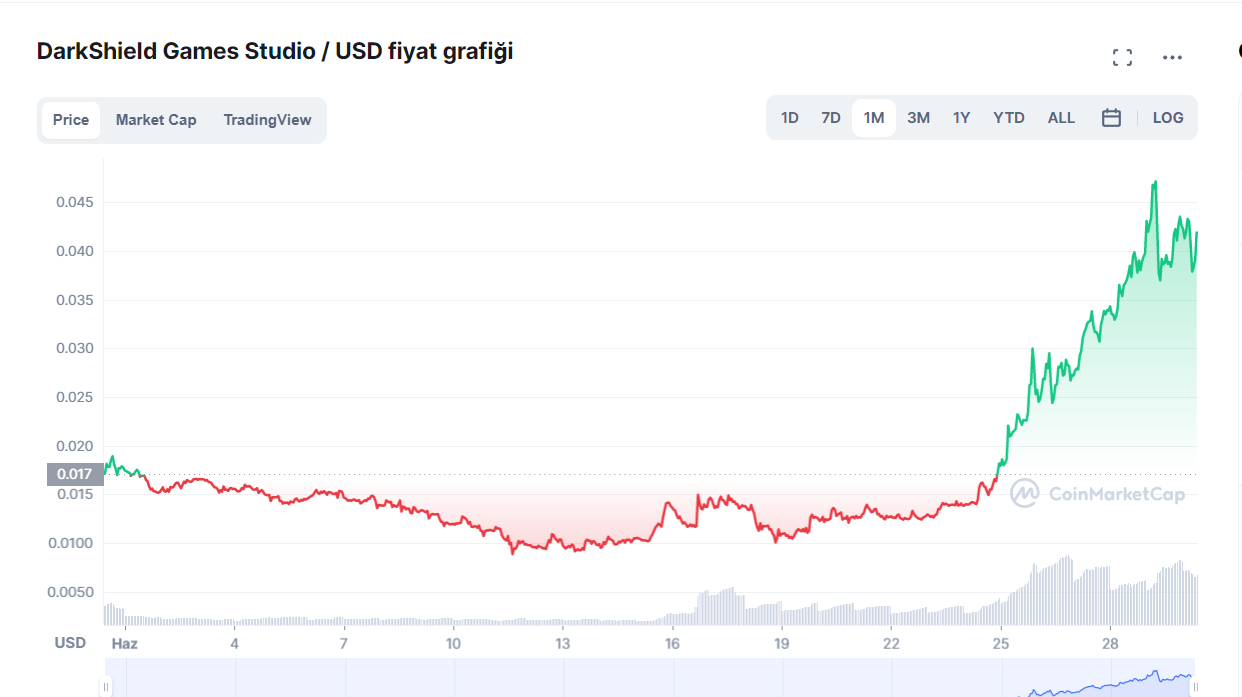Click the mini overview chart navigator
The height and width of the screenshot is (697, 1242).
tap(650, 680)
